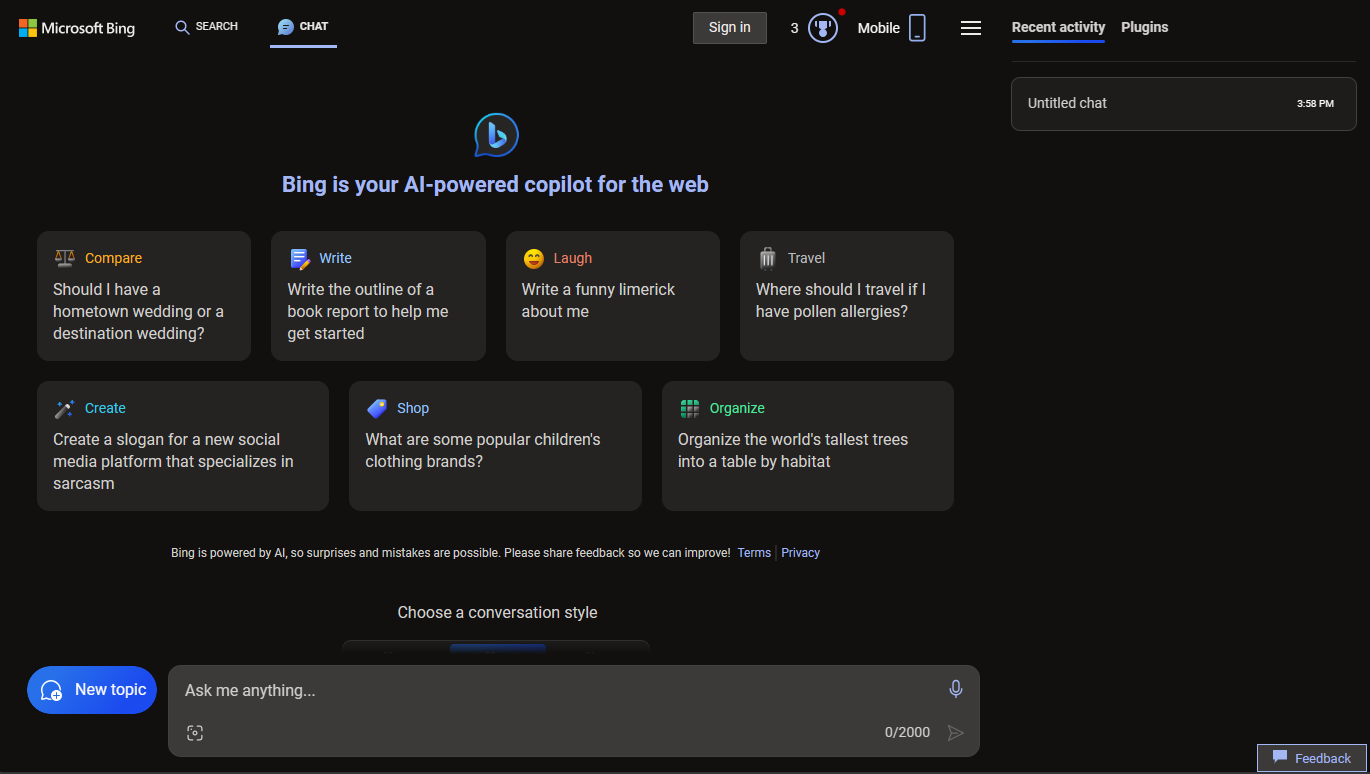Click the search magnifier icon
The width and height of the screenshot is (1370, 774).
click(x=182, y=27)
